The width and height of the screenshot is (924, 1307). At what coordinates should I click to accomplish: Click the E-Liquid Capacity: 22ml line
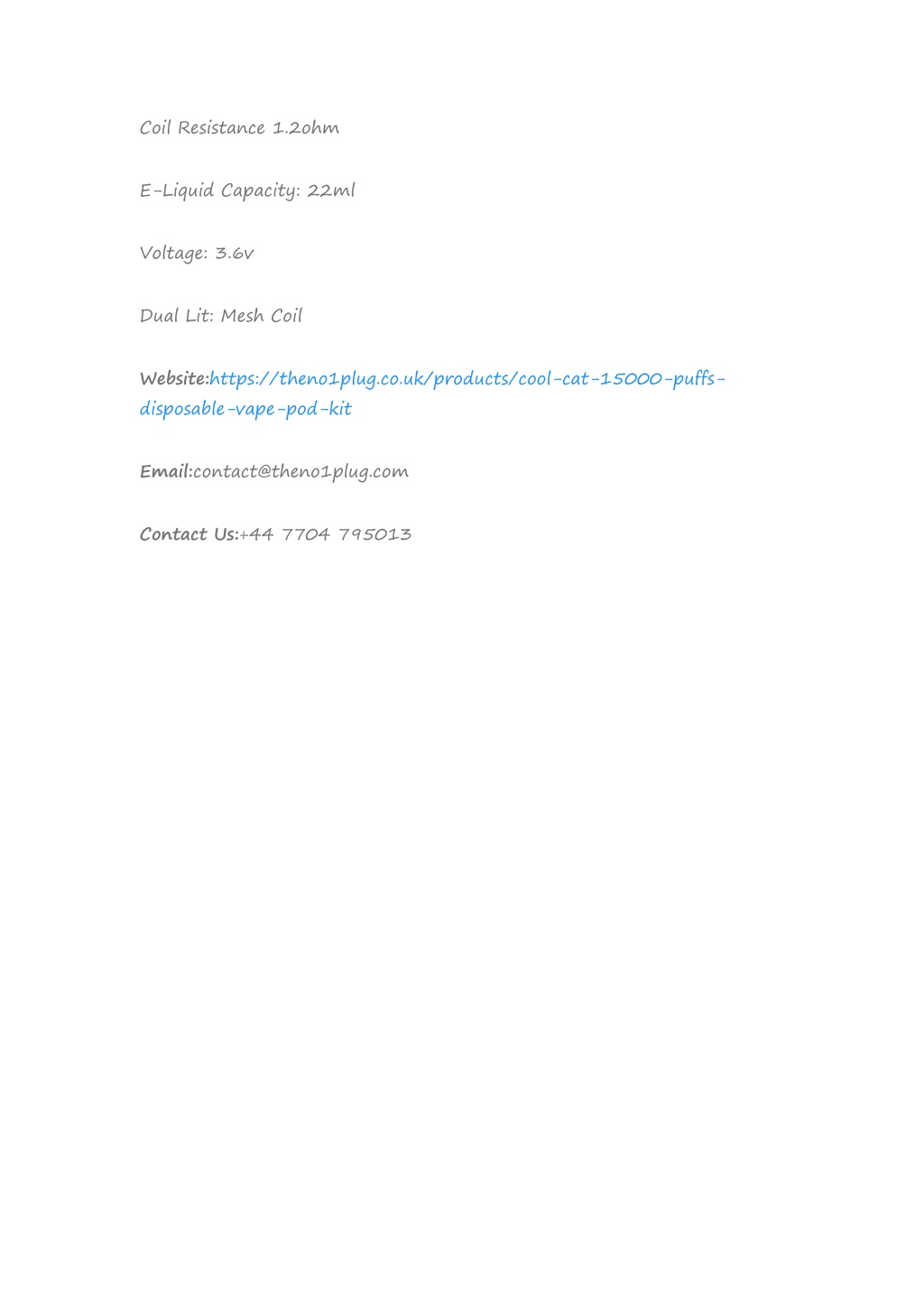pyautogui.click(x=247, y=190)
